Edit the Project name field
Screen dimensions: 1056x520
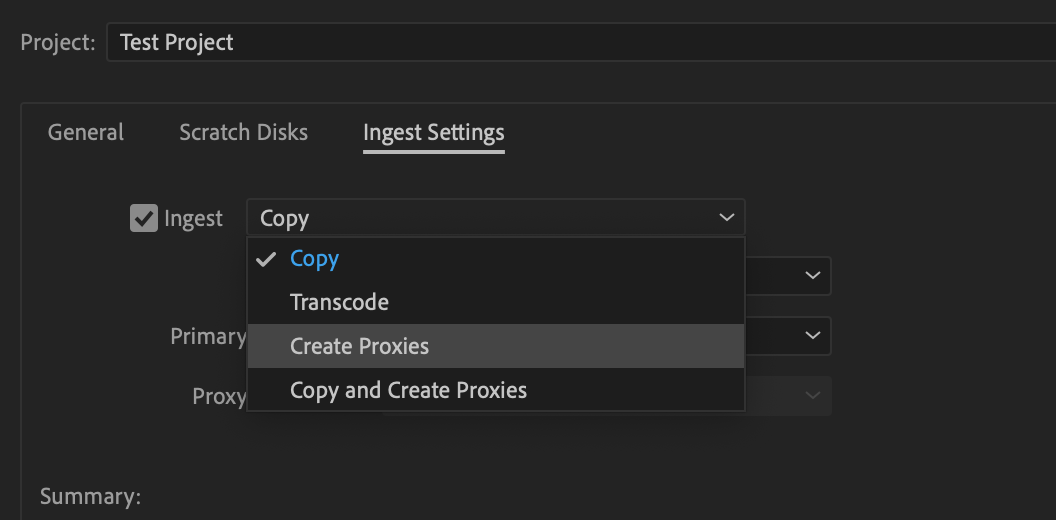(581, 42)
